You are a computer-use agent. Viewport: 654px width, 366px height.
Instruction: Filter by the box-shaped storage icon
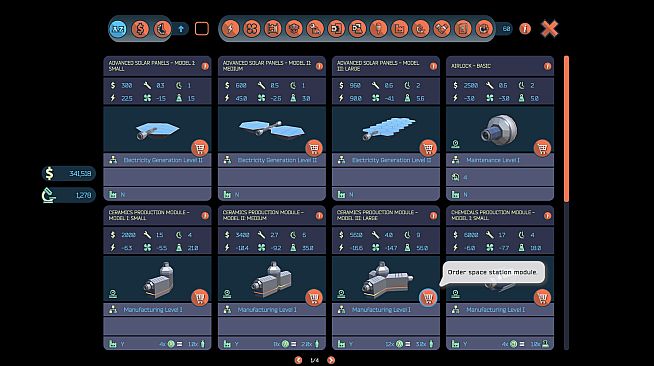294,29
